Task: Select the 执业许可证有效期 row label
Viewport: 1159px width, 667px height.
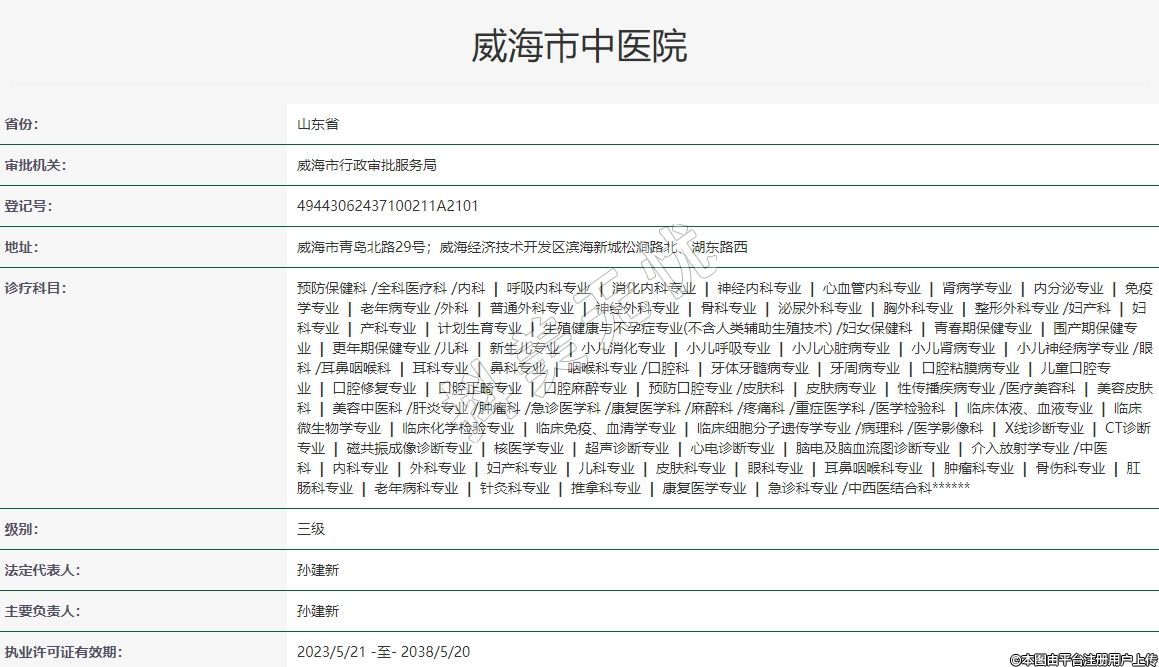Action: [x=63, y=652]
